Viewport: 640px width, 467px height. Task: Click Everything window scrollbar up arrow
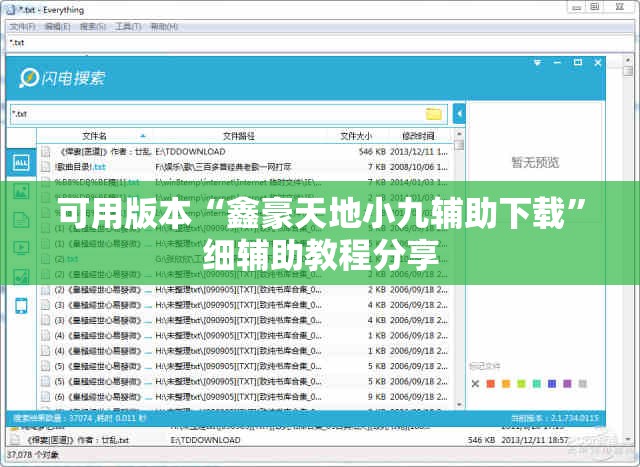coord(628,60)
